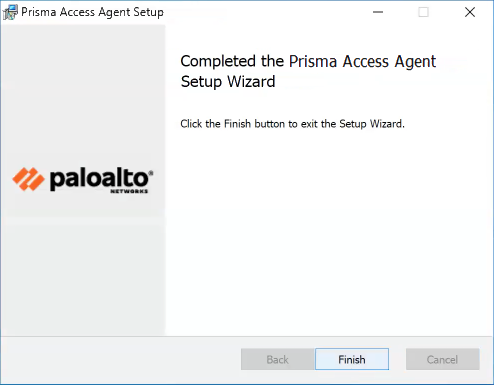Click the blank white content area

point(328,233)
